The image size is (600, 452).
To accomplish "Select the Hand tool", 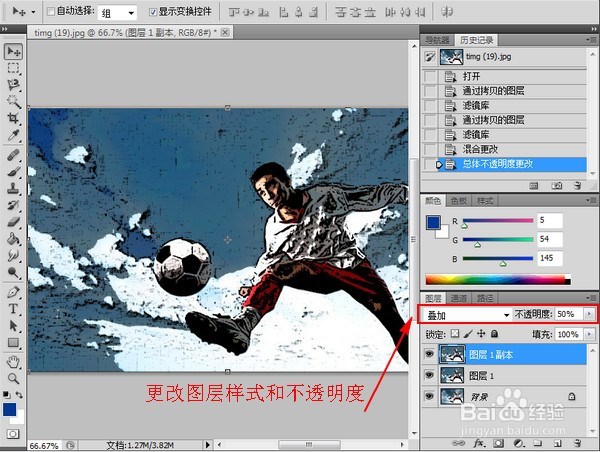I will click(x=13, y=361).
